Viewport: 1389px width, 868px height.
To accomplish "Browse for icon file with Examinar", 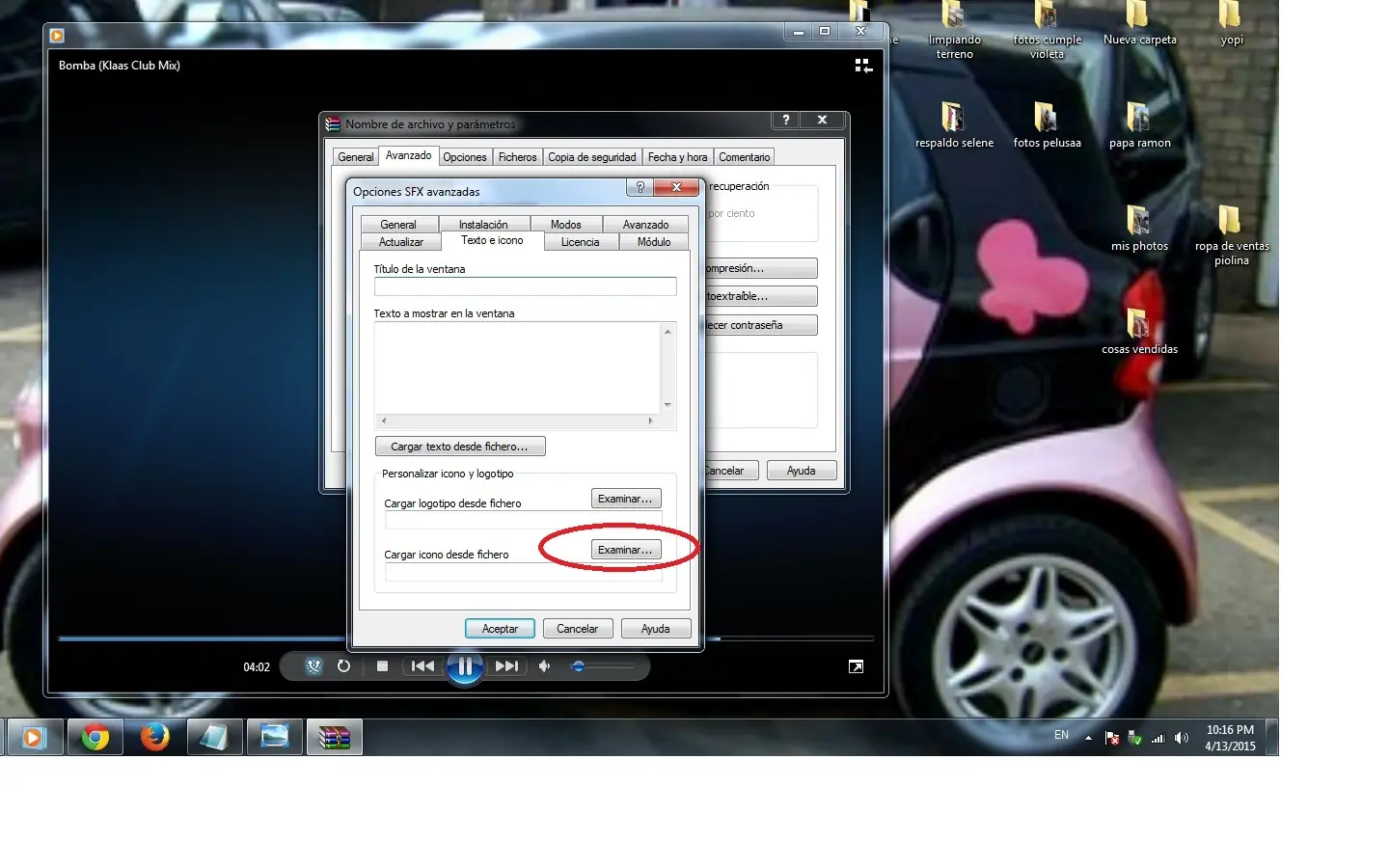I will (x=626, y=550).
